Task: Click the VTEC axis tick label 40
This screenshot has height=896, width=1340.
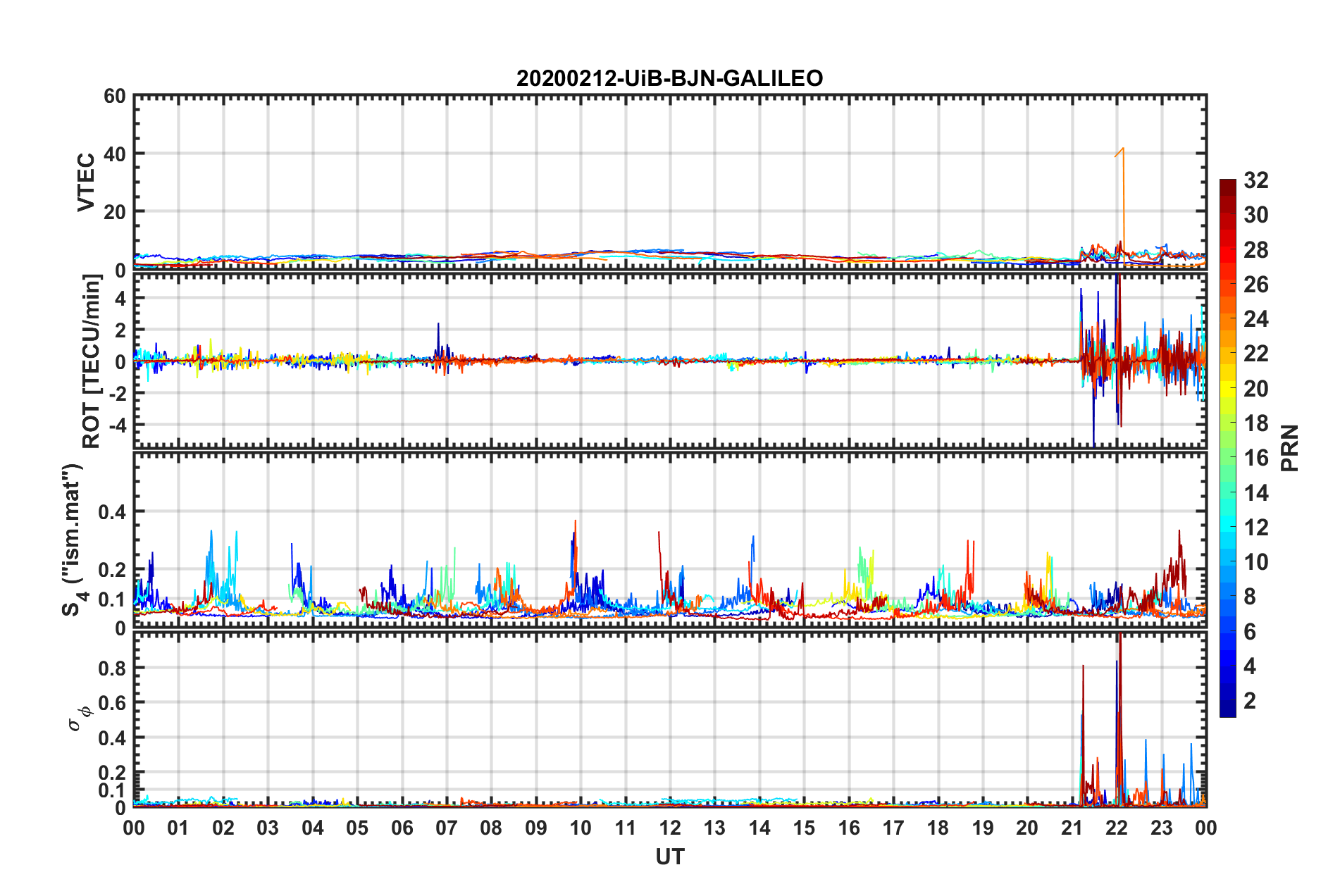Action: [x=115, y=154]
